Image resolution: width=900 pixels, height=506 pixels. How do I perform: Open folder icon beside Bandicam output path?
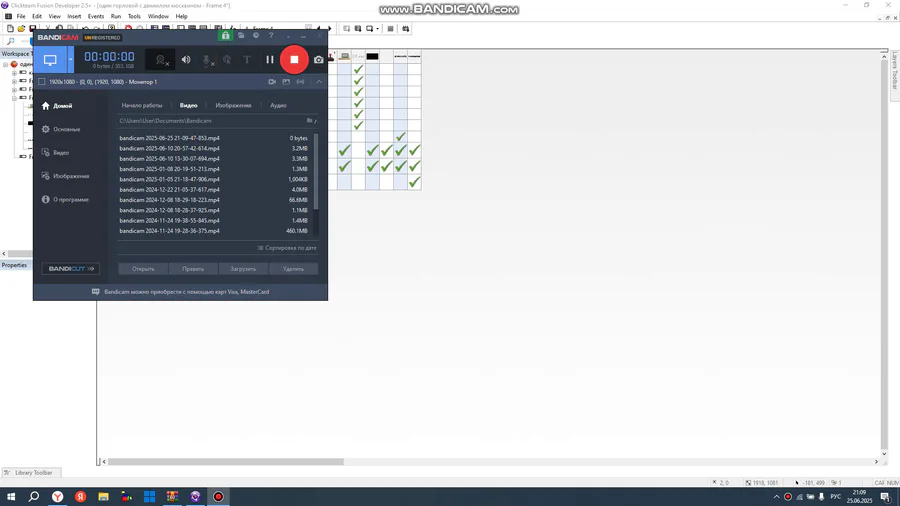click(310, 121)
